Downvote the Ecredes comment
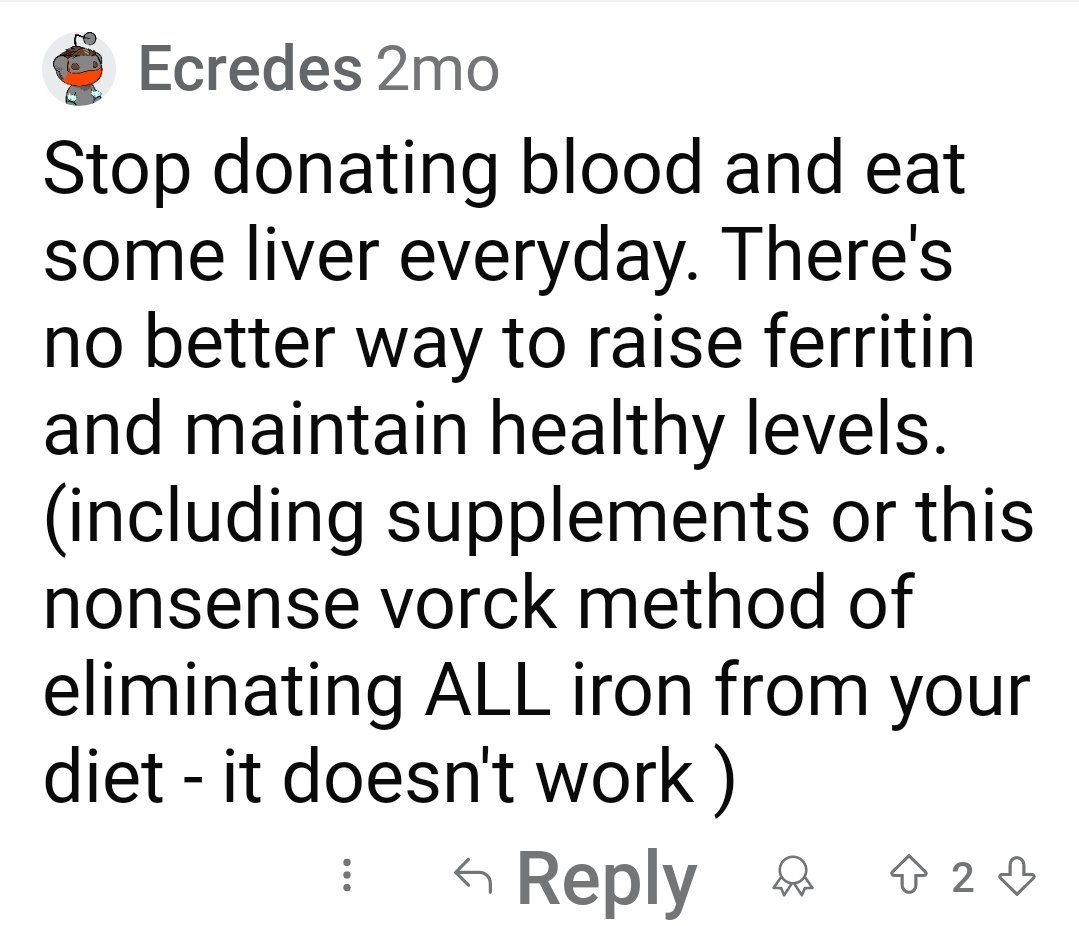This screenshot has height=926, width=1079. click(x=1018, y=877)
